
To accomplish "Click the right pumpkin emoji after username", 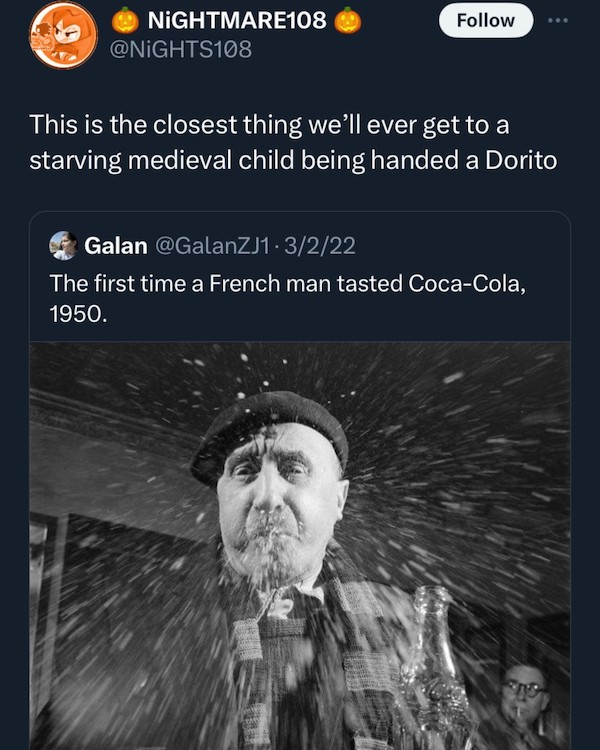I will pyautogui.click(x=348, y=21).
